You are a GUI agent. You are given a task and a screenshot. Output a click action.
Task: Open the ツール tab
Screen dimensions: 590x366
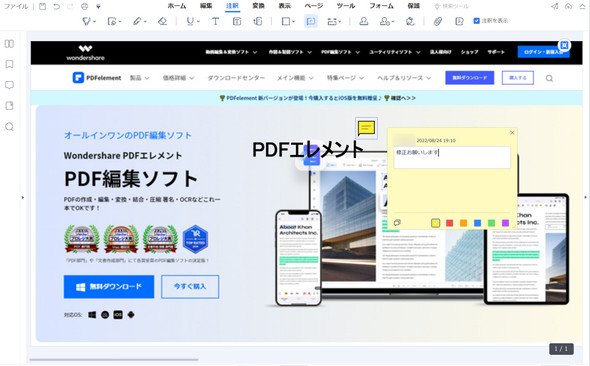click(345, 6)
